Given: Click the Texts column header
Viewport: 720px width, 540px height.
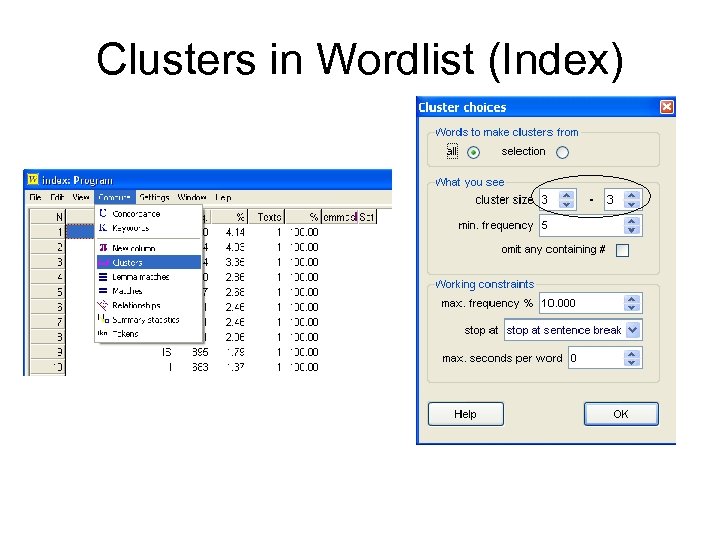Looking at the screenshot, I should [x=266, y=217].
